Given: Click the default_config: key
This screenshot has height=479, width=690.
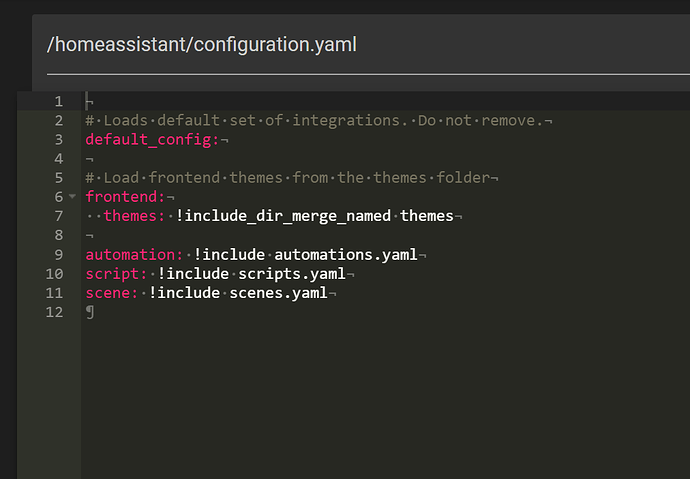Looking at the screenshot, I should point(152,139).
